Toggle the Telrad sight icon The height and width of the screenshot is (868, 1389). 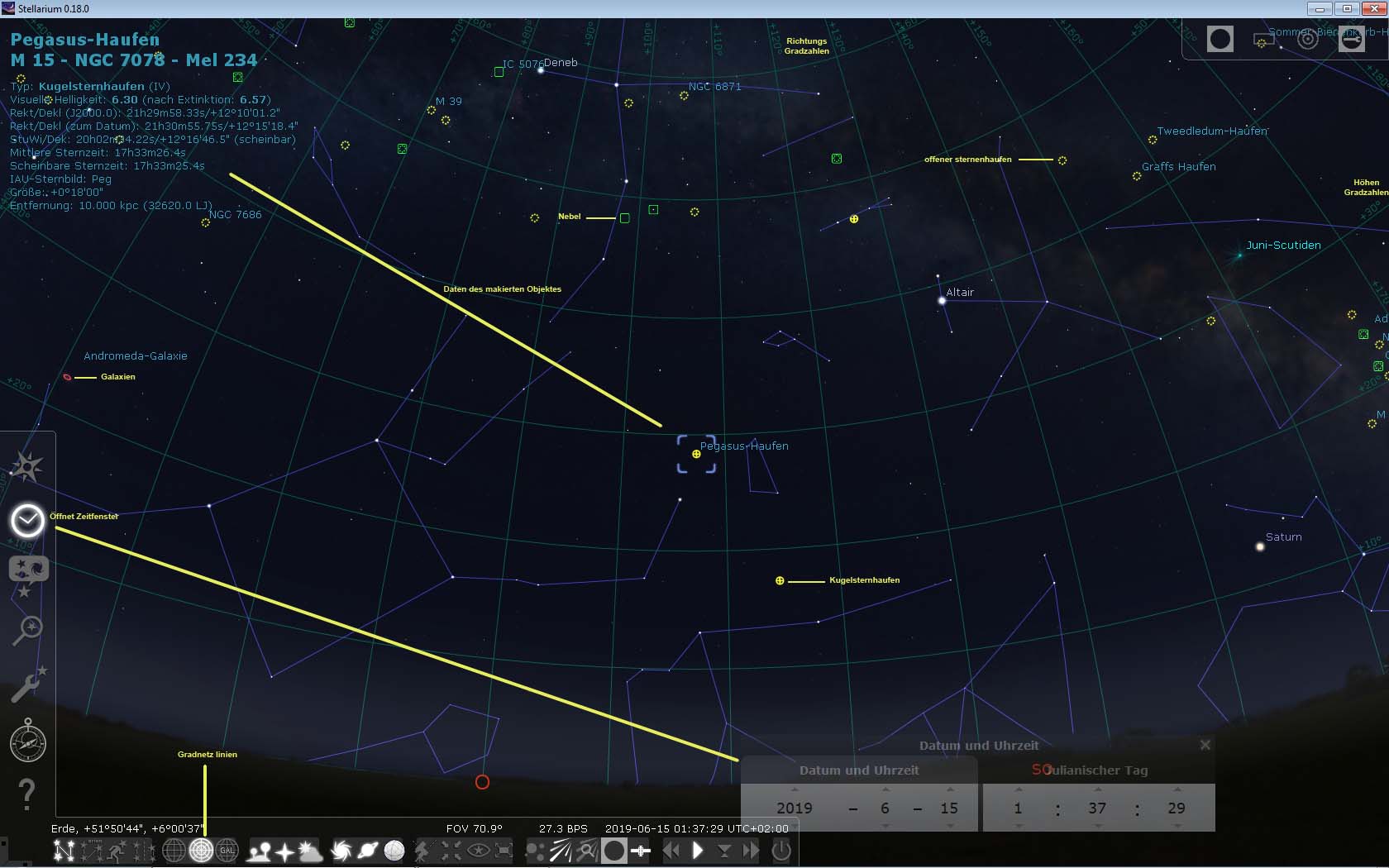point(1307,39)
